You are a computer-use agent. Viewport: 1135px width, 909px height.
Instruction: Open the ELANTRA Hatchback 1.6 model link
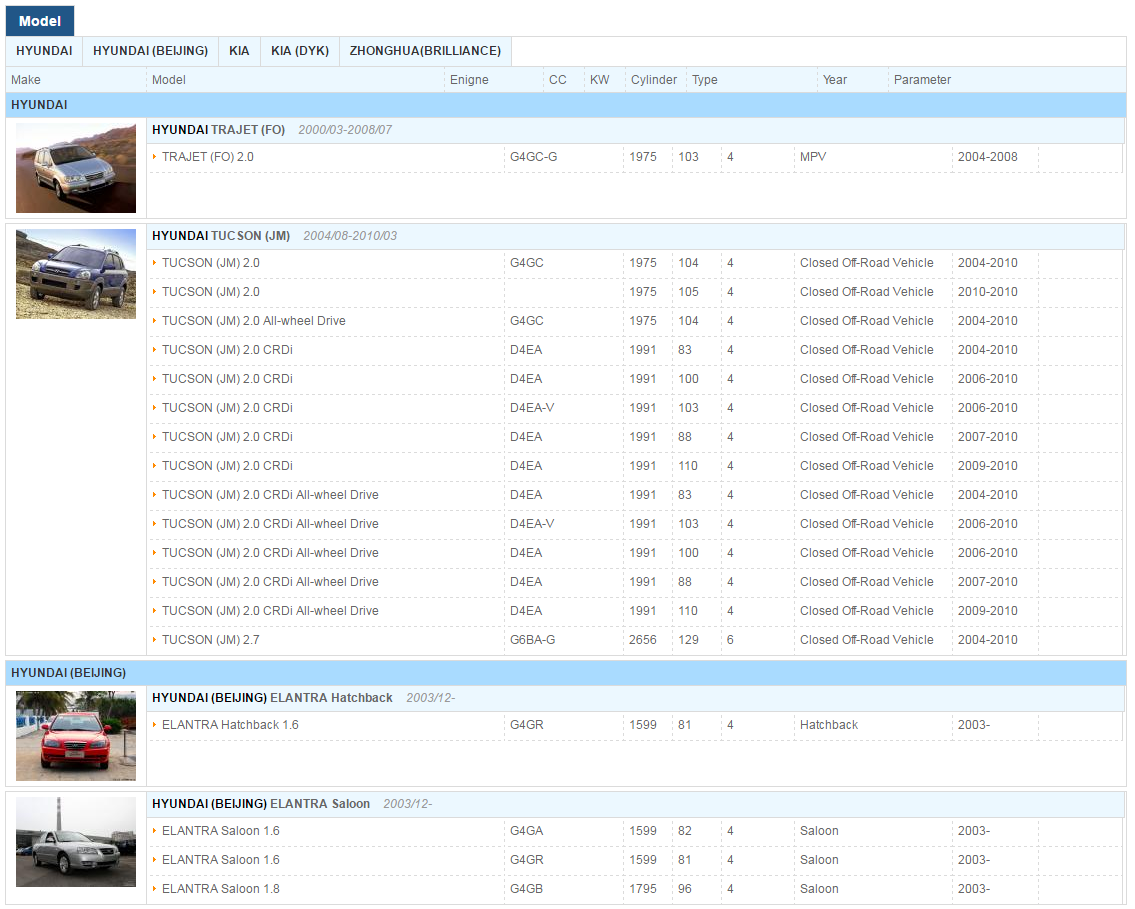tap(230, 725)
